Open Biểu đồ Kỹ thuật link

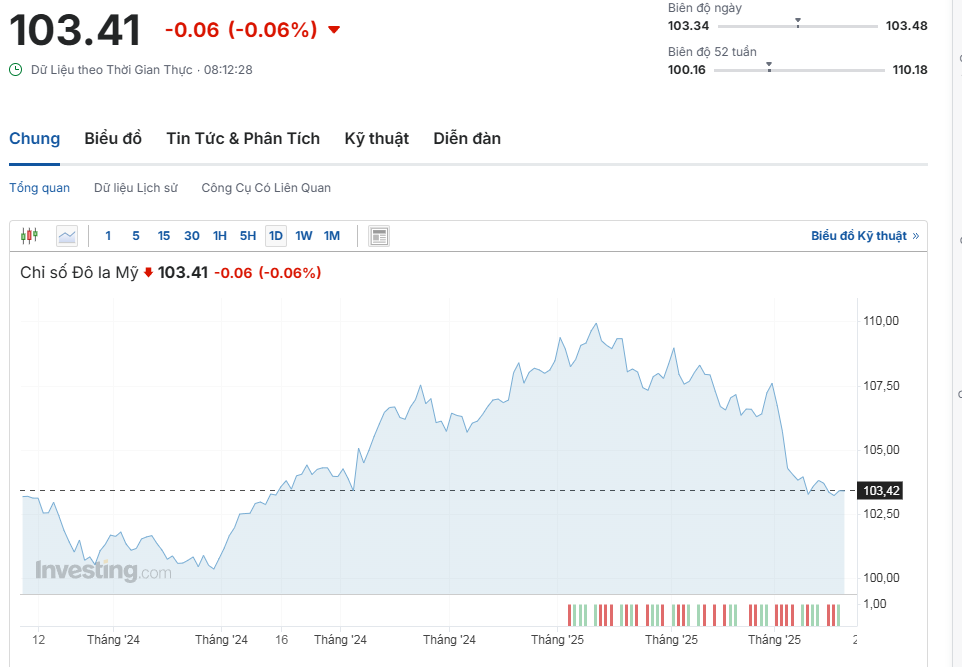(x=858, y=236)
